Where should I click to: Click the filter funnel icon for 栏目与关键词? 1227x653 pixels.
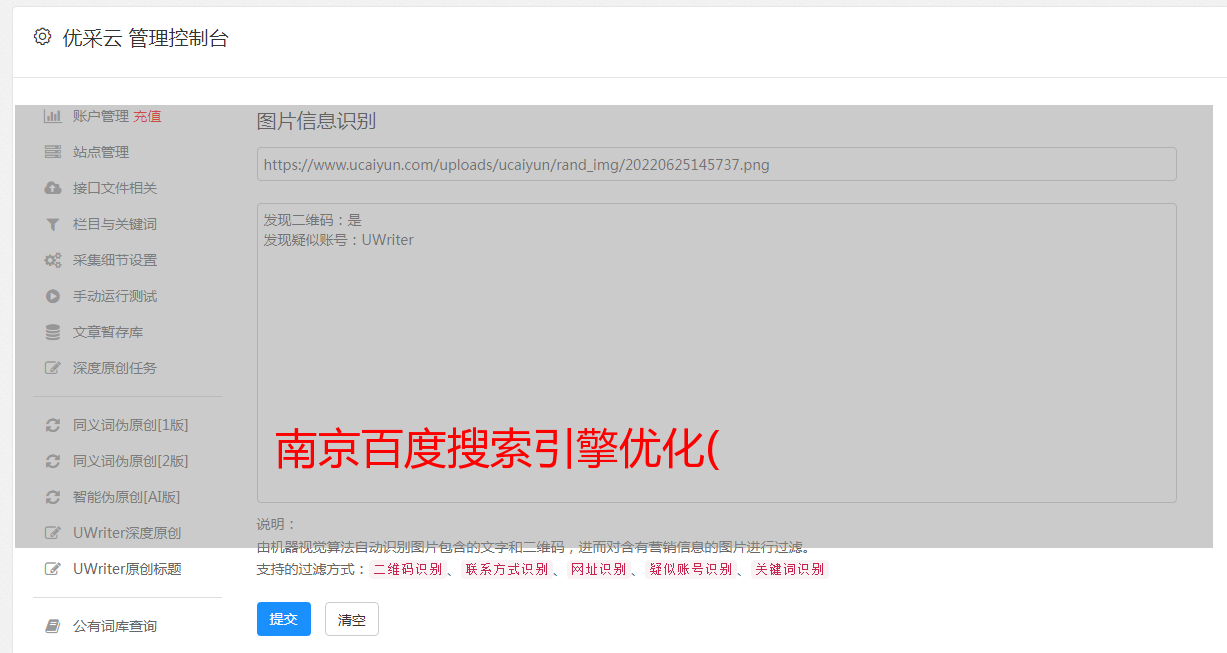tap(53, 224)
